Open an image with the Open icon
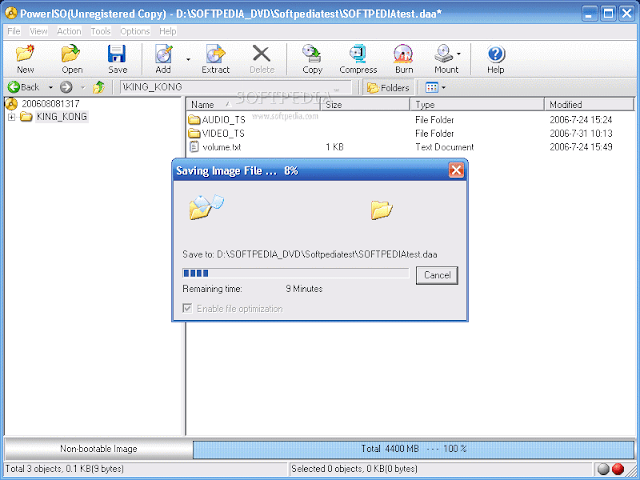 point(71,53)
